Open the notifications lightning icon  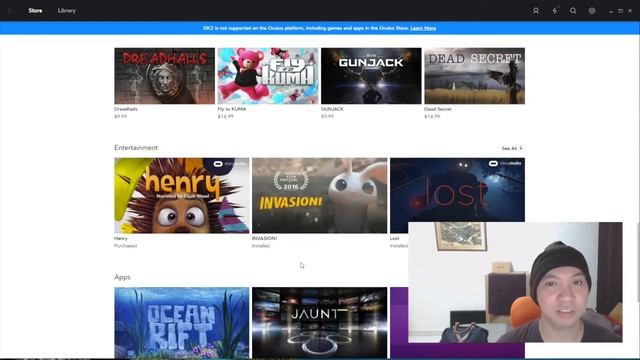tap(555, 11)
